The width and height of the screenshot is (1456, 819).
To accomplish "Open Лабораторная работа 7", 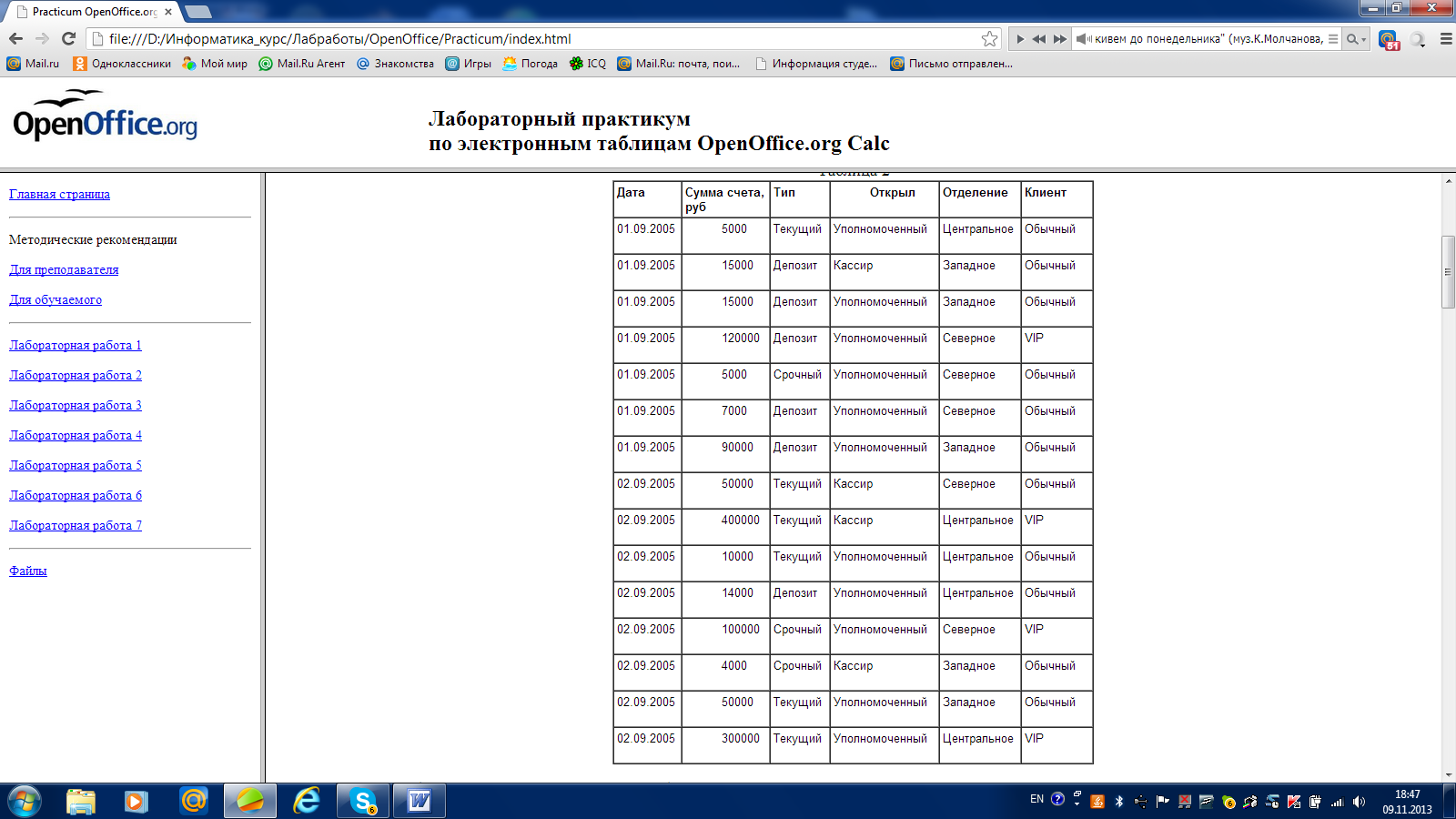I will click(x=76, y=525).
